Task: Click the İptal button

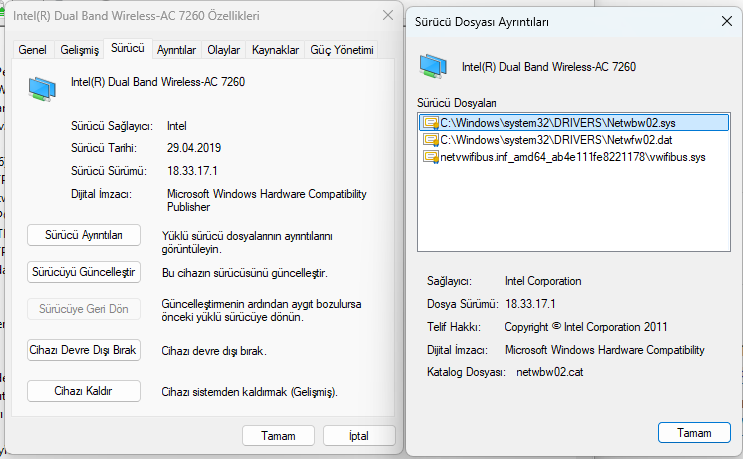Action: tap(359, 436)
